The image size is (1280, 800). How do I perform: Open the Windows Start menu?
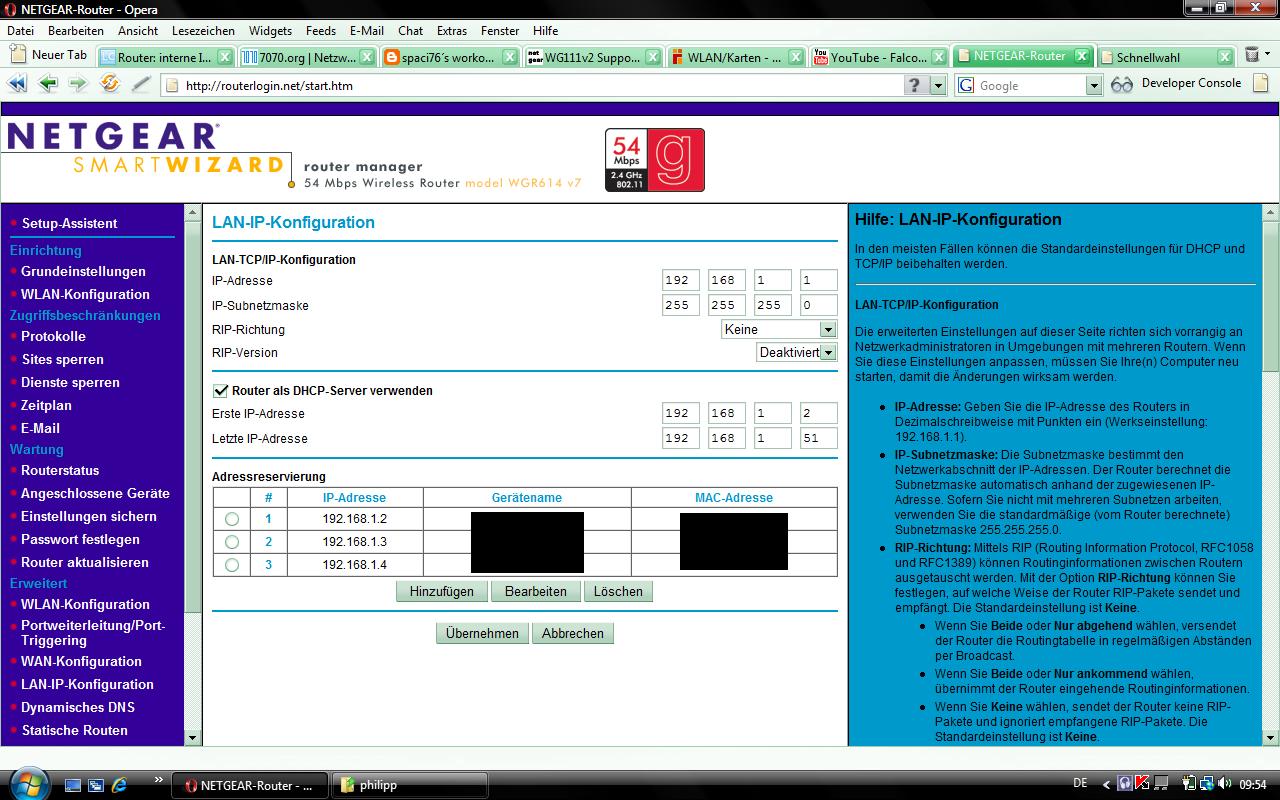[x=27, y=783]
